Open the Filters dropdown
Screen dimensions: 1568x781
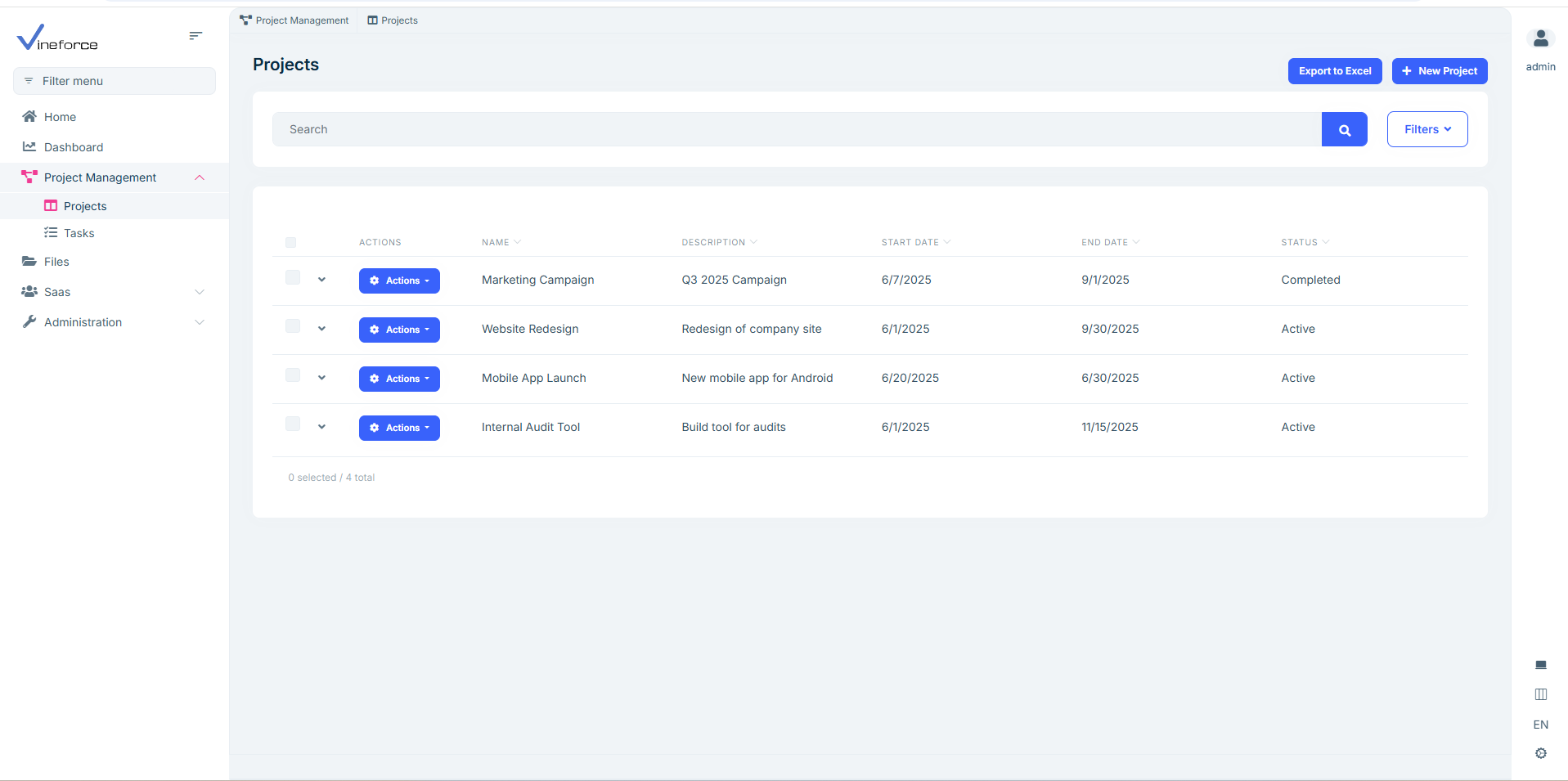(1426, 129)
